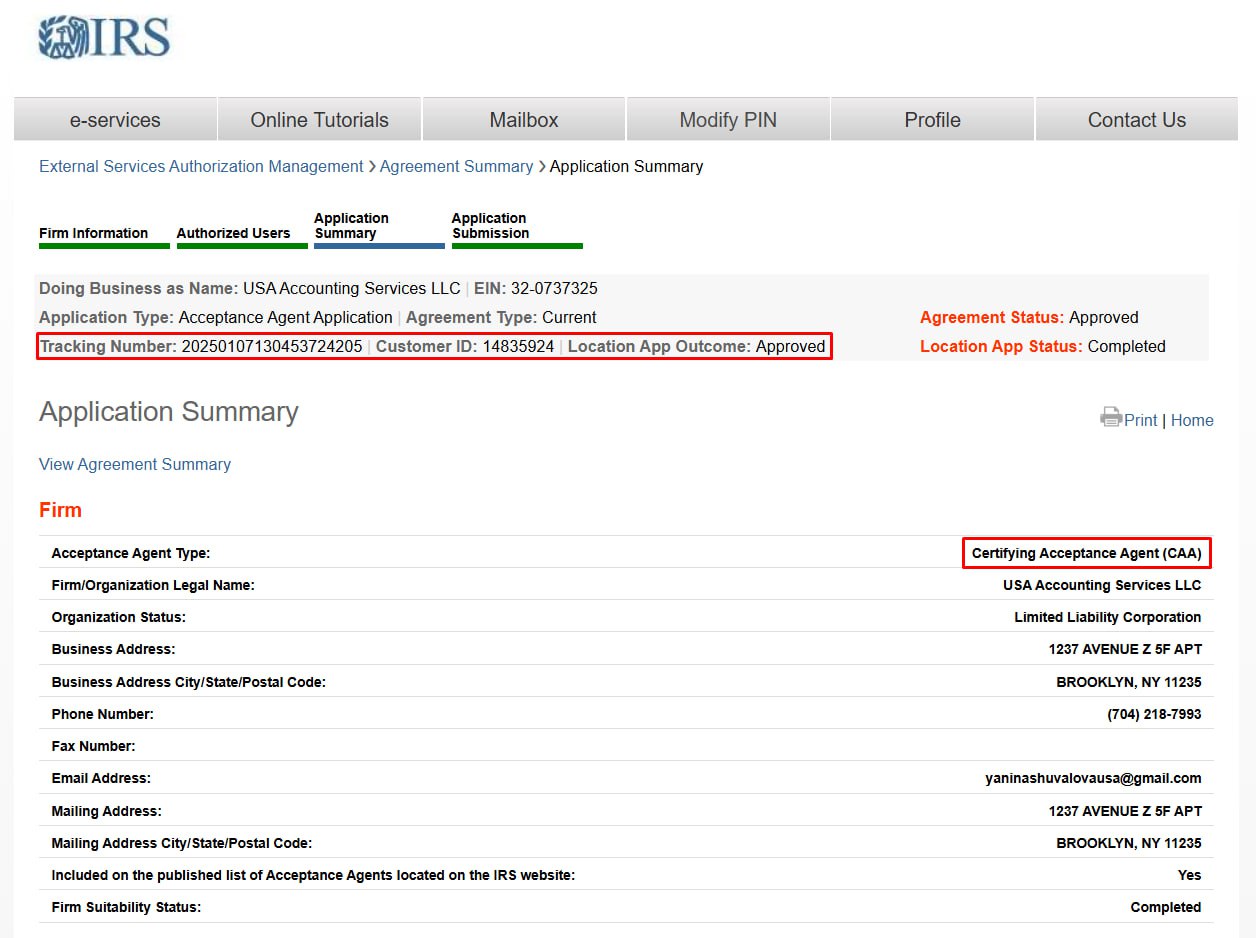
Task: Click the Firm Suitability Status Completed value
Action: pyautogui.click(x=1166, y=907)
